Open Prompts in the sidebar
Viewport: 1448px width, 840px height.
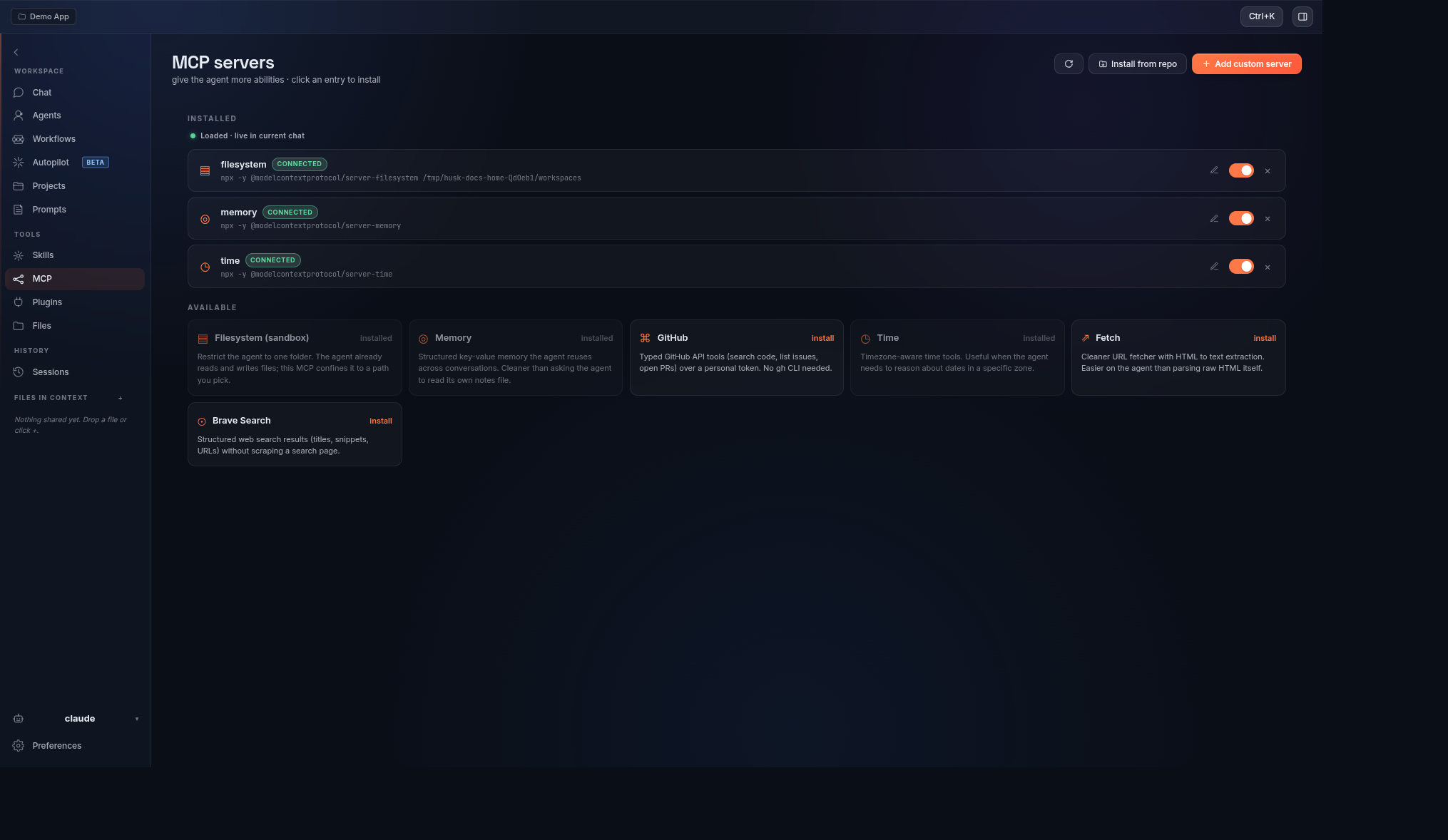click(75, 210)
